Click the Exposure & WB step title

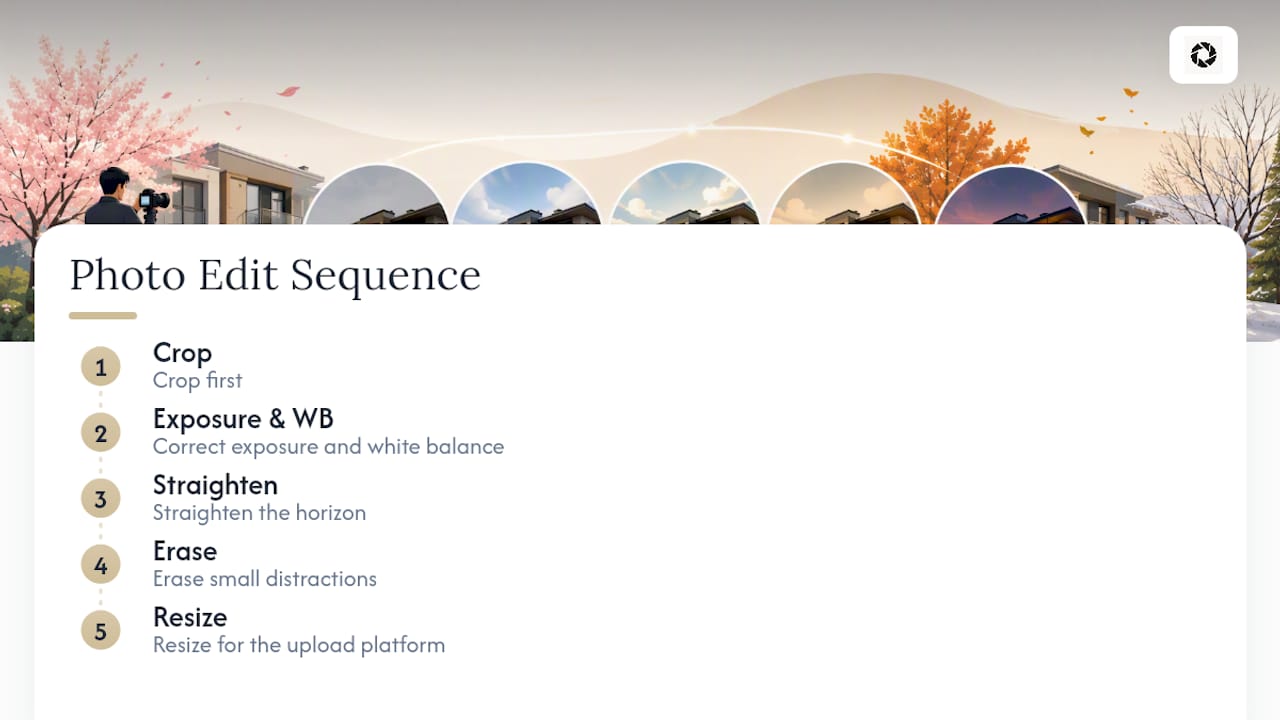pyautogui.click(x=243, y=419)
